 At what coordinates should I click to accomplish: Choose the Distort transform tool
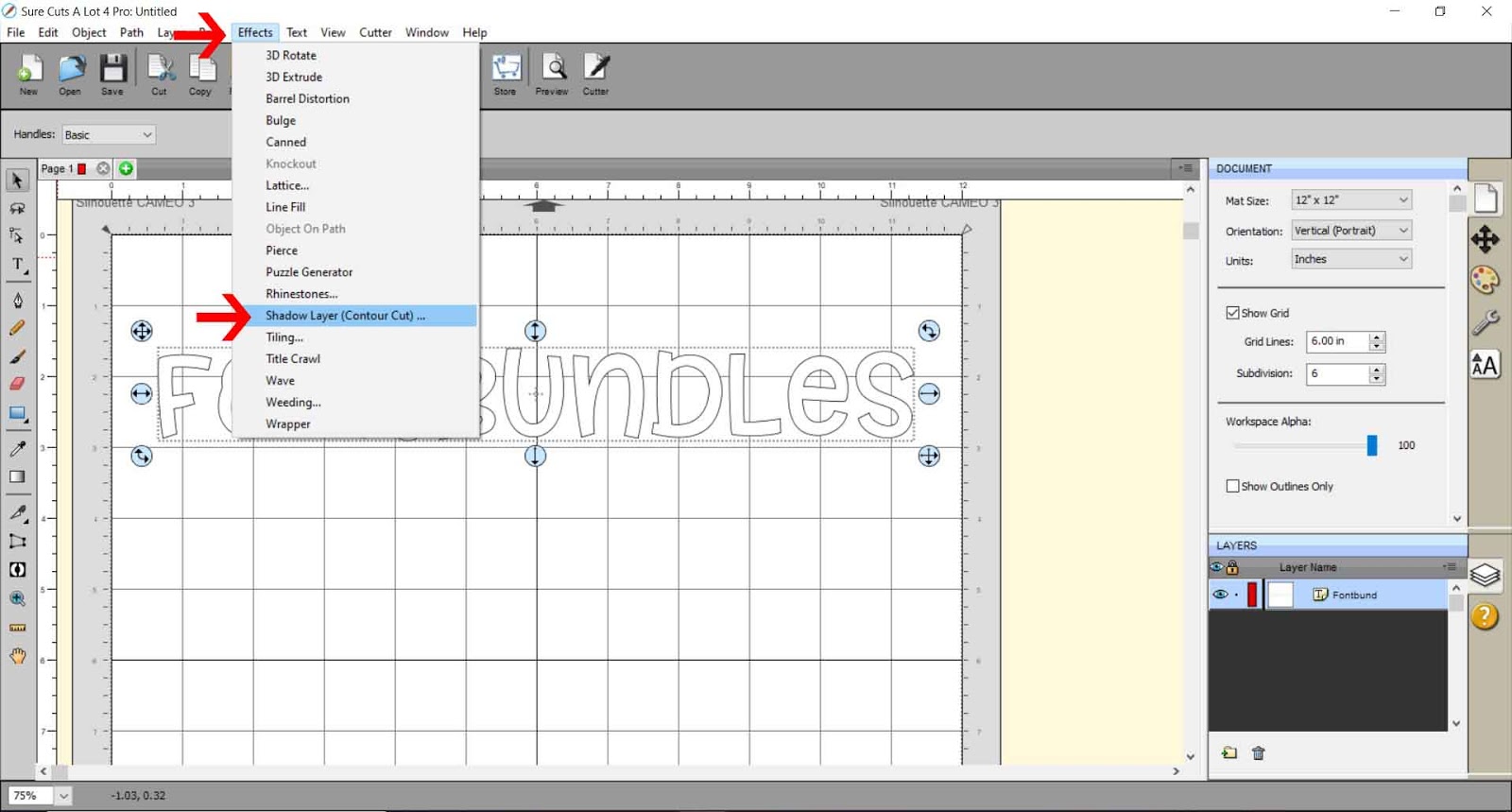pos(17,541)
